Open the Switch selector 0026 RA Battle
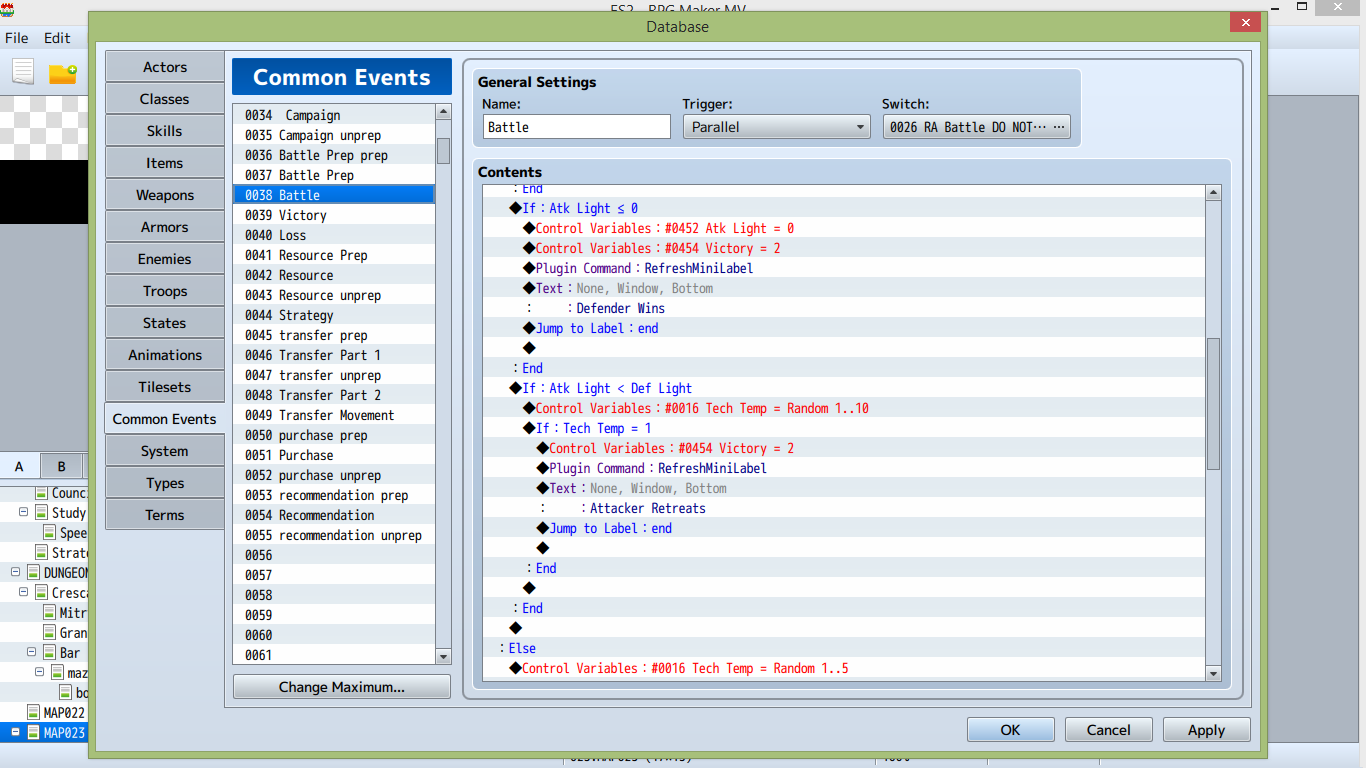The width and height of the screenshot is (1366, 768). coord(976,127)
